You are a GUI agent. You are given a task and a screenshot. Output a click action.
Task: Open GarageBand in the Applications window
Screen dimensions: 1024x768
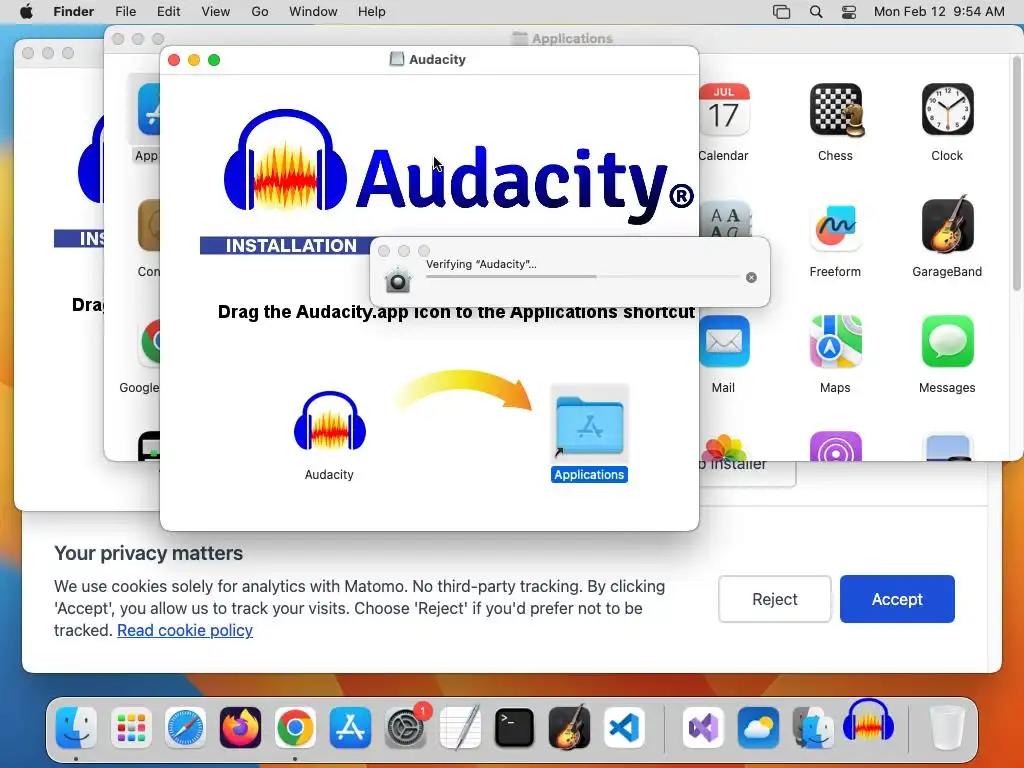point(947,226)
